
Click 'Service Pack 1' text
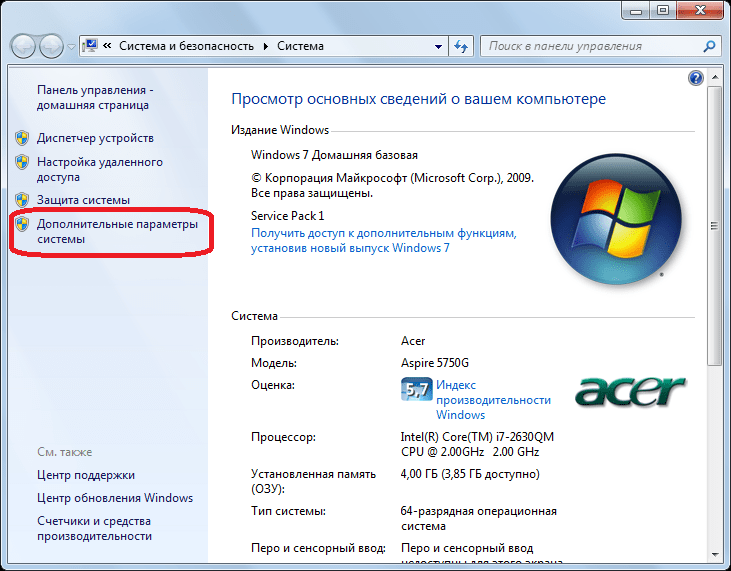287,216
